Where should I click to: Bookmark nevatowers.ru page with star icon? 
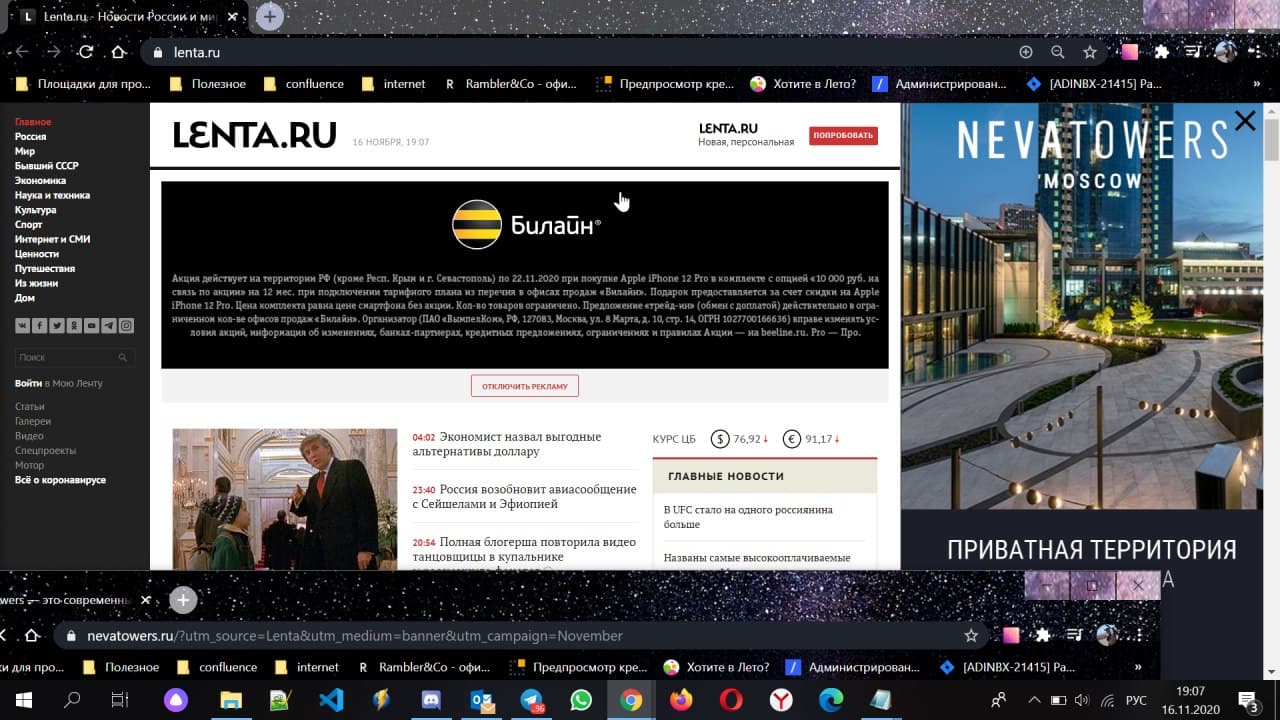tap(970, 636)
